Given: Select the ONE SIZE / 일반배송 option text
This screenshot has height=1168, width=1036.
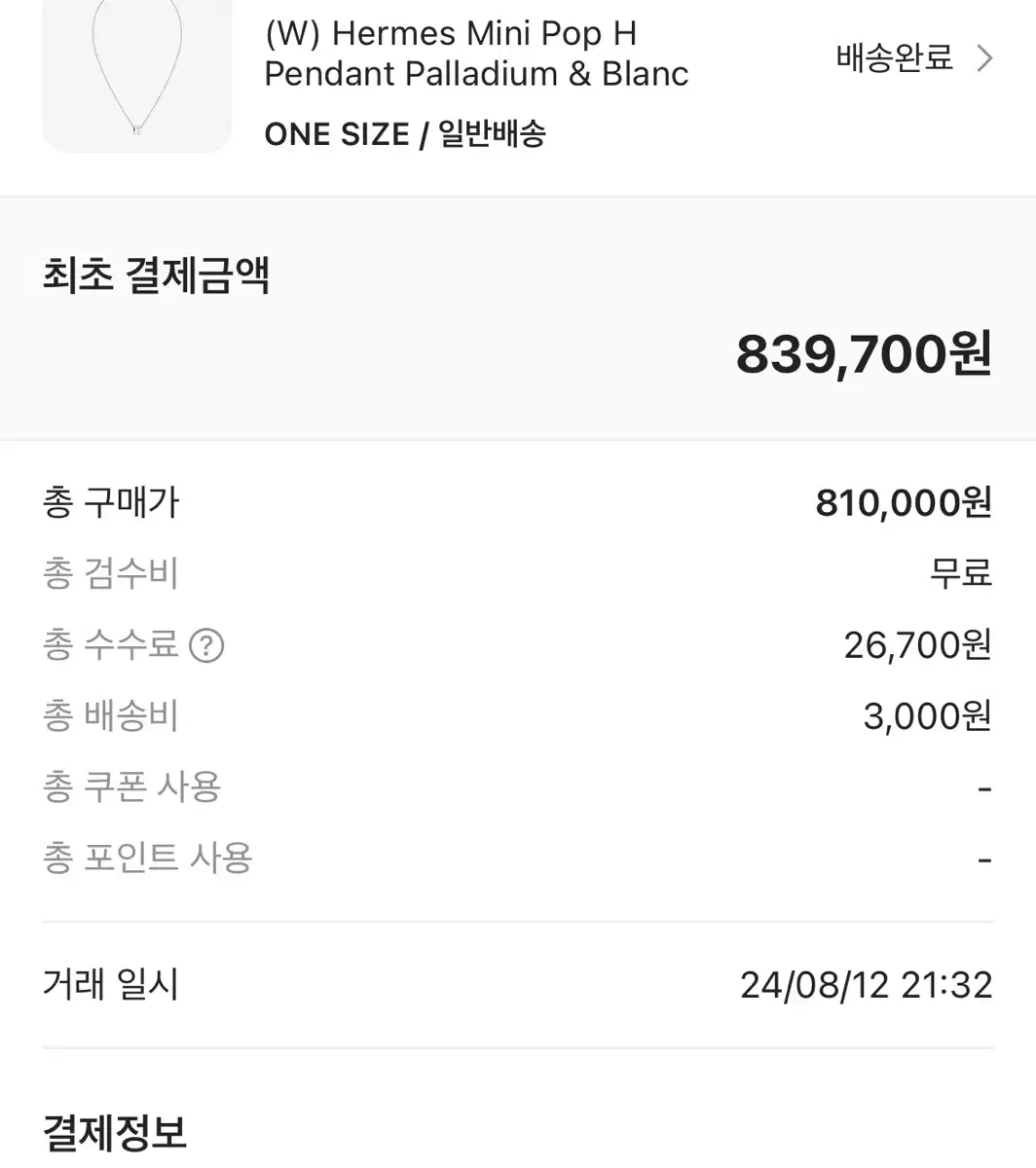Looking at the screenshot, I should [405, 133].
